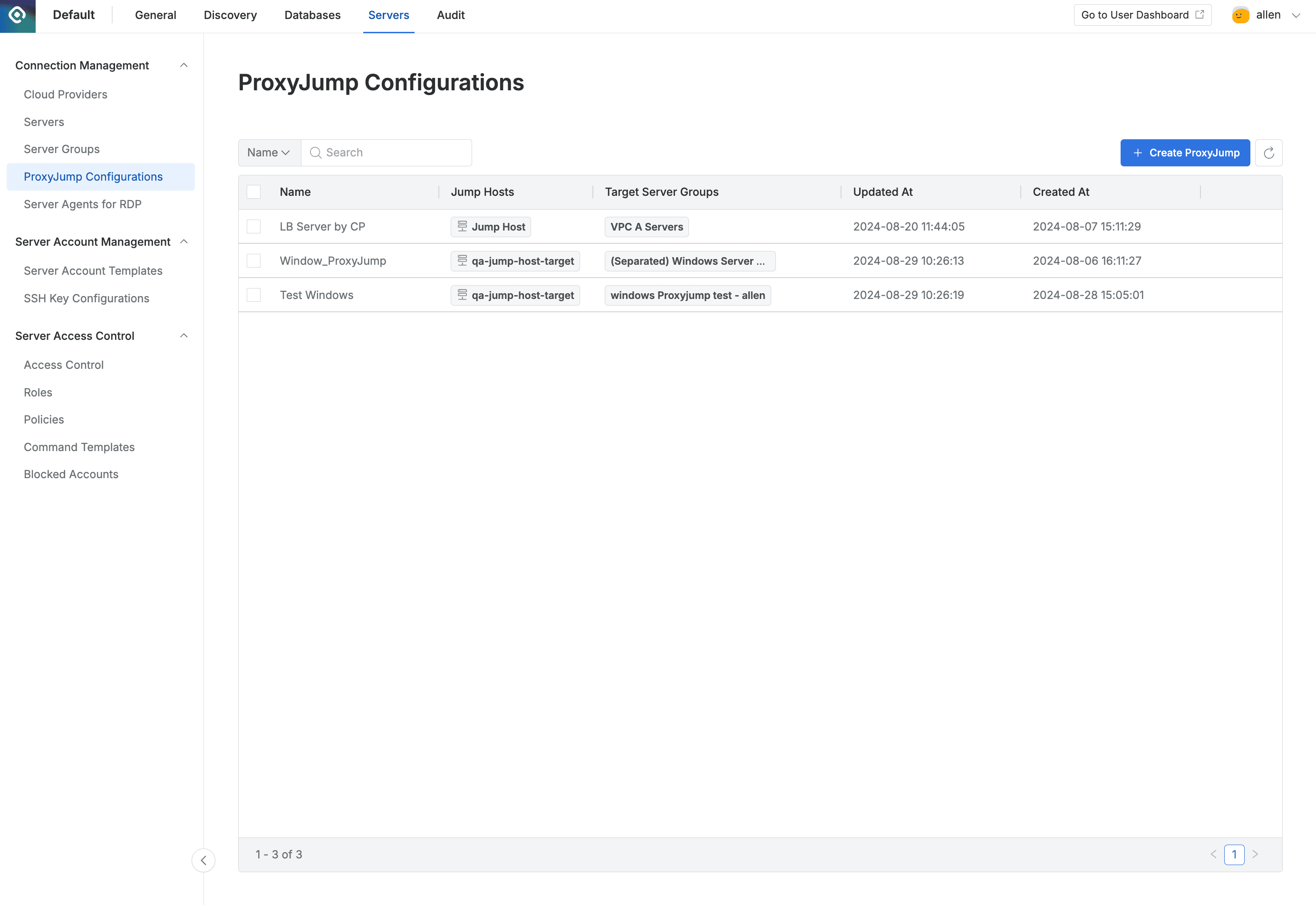Click Go to User Dashboard
Viewport: 1316px width, 905px height.
pos(1142,15)
